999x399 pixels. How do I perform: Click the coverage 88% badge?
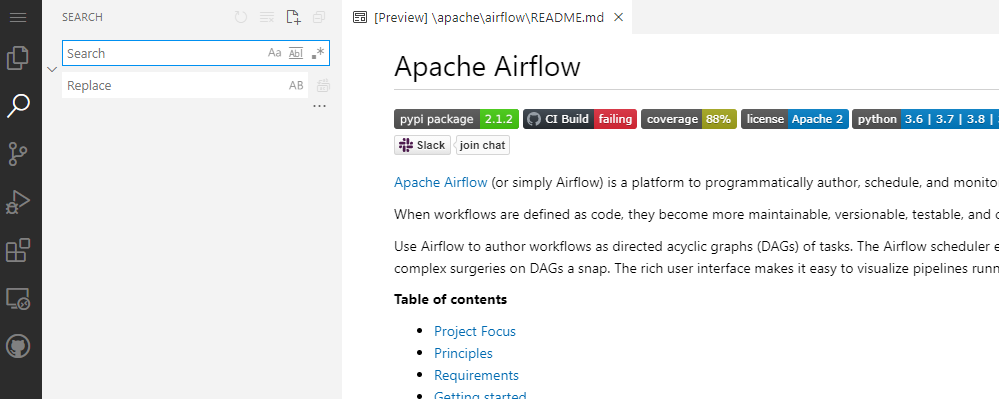(689, 119)
